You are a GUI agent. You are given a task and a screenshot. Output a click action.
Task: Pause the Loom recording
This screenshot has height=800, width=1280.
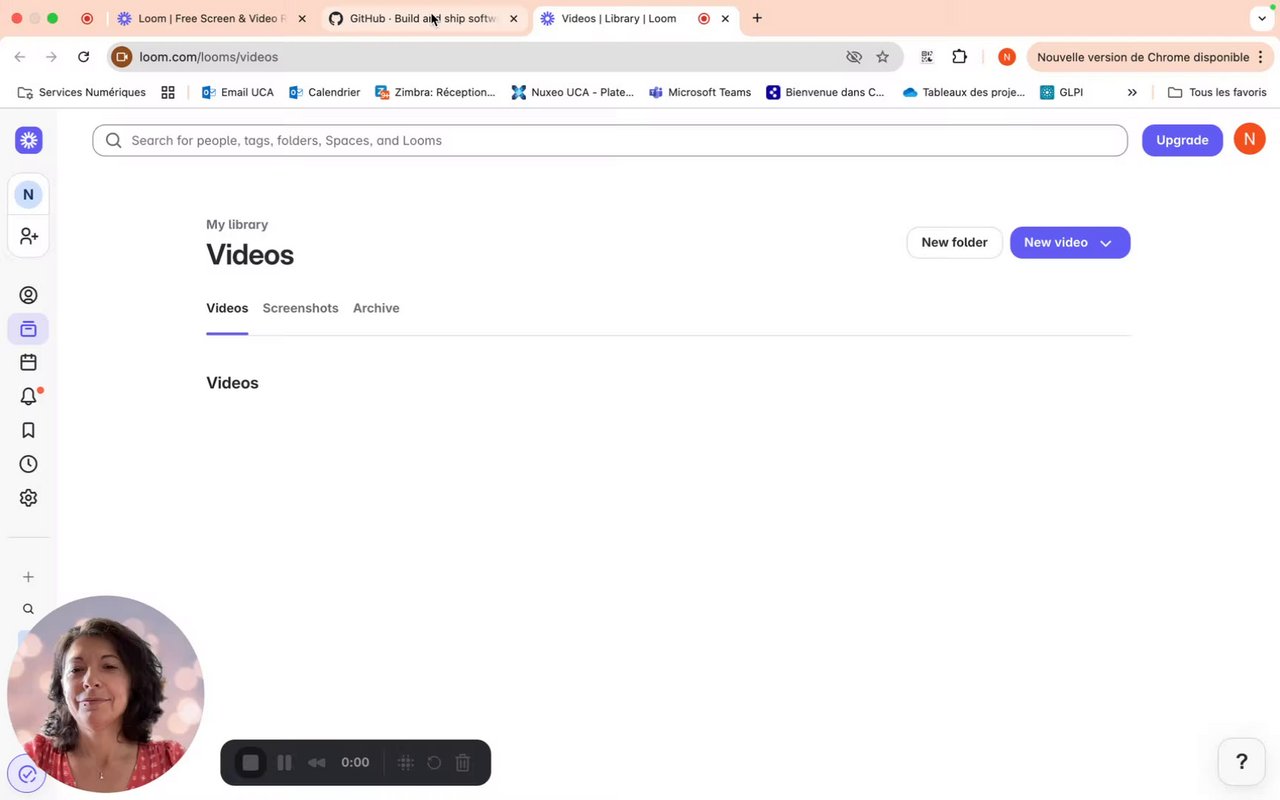[284, 763]
